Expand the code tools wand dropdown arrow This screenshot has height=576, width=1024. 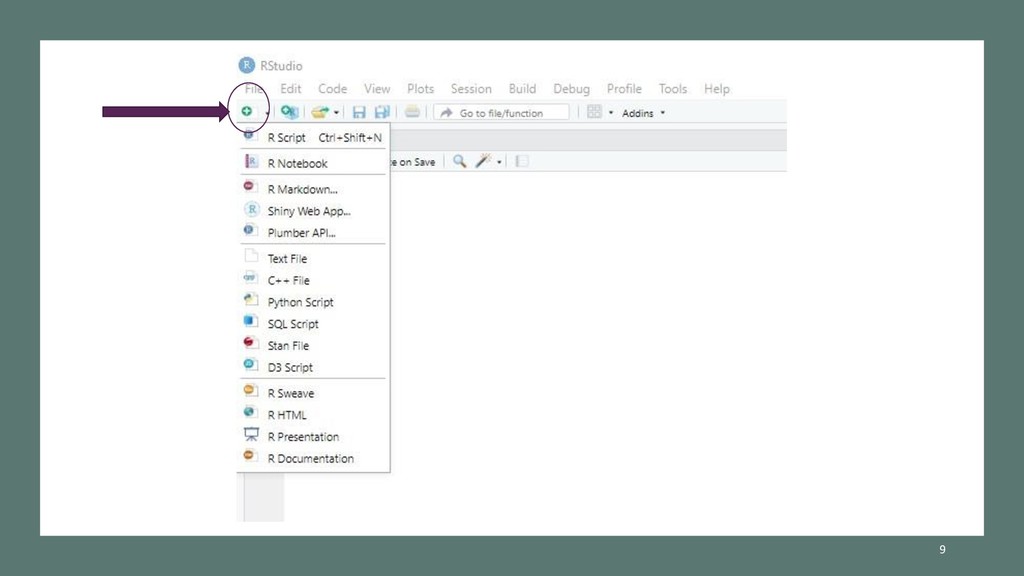pos(499,162)
